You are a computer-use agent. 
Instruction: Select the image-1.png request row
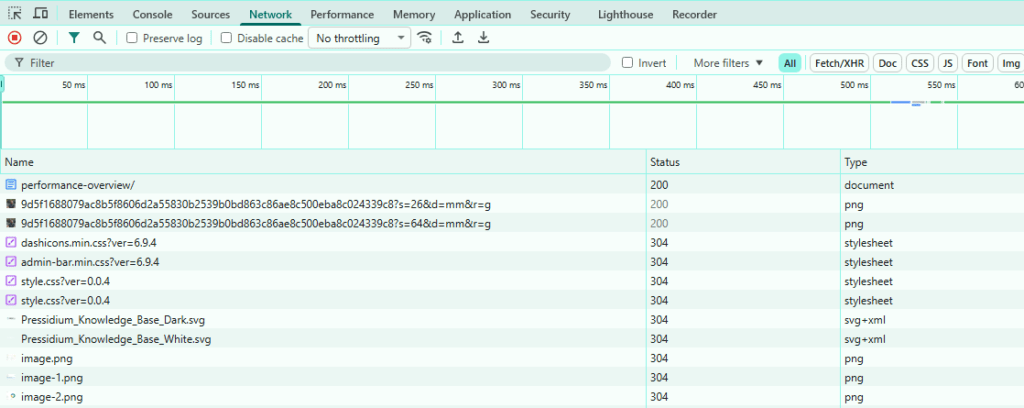(x=512, y=378)
